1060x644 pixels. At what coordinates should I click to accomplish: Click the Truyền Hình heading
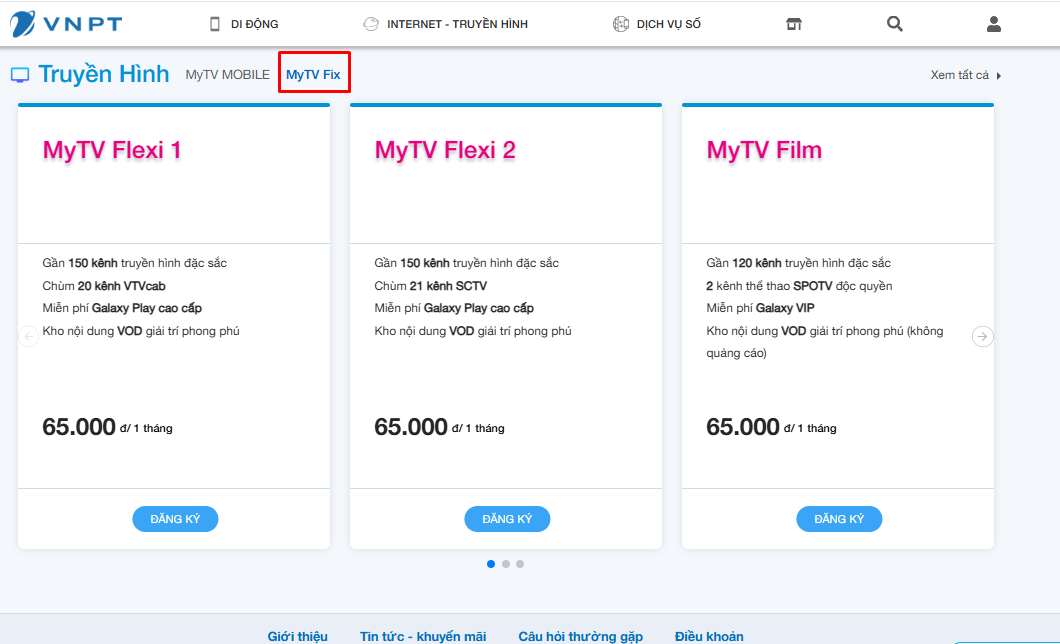tap(103, 74)
